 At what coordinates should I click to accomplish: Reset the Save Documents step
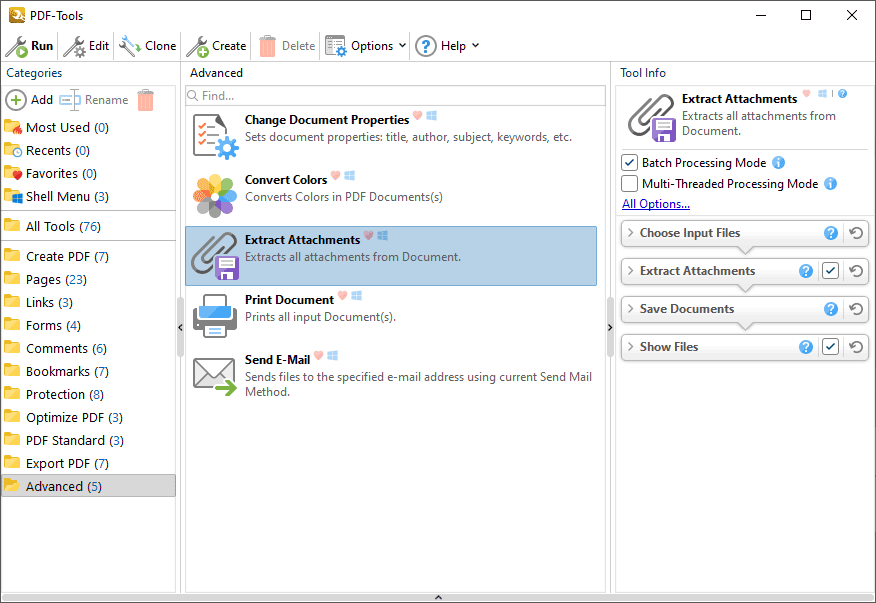[856, 309]
